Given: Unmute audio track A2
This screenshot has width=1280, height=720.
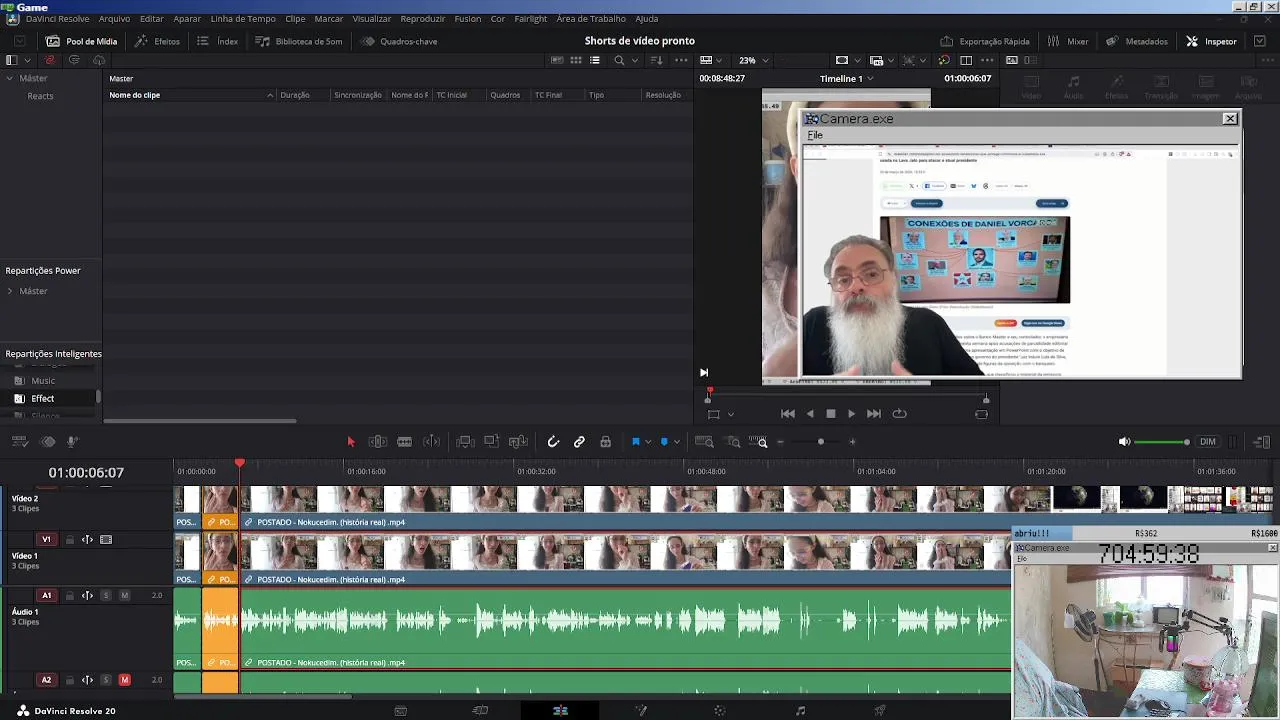Looking at the screenshot, I should 125,680.
